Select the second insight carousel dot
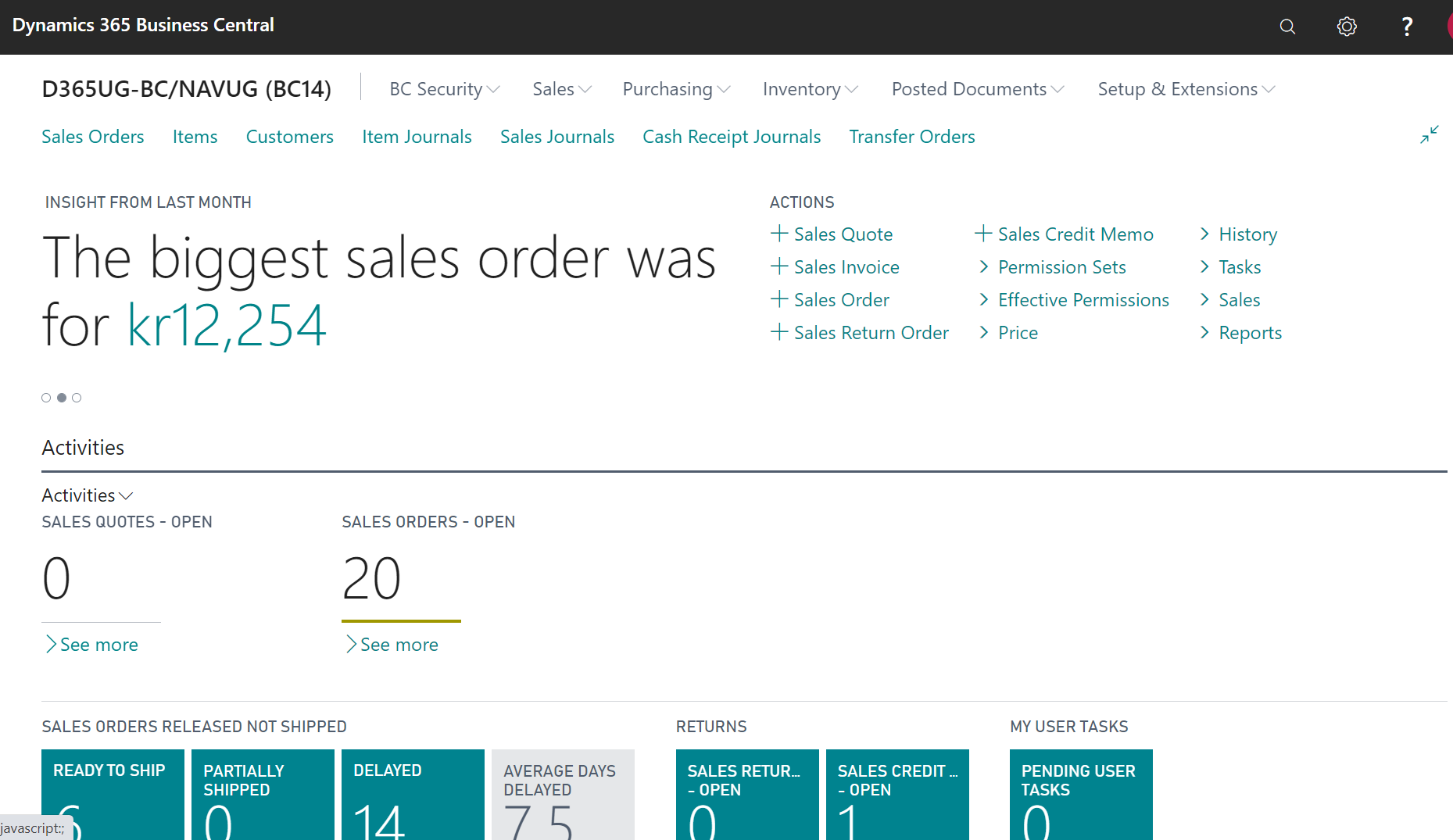Viewport: 1453px width, 840px height. [x=62, y=398]
